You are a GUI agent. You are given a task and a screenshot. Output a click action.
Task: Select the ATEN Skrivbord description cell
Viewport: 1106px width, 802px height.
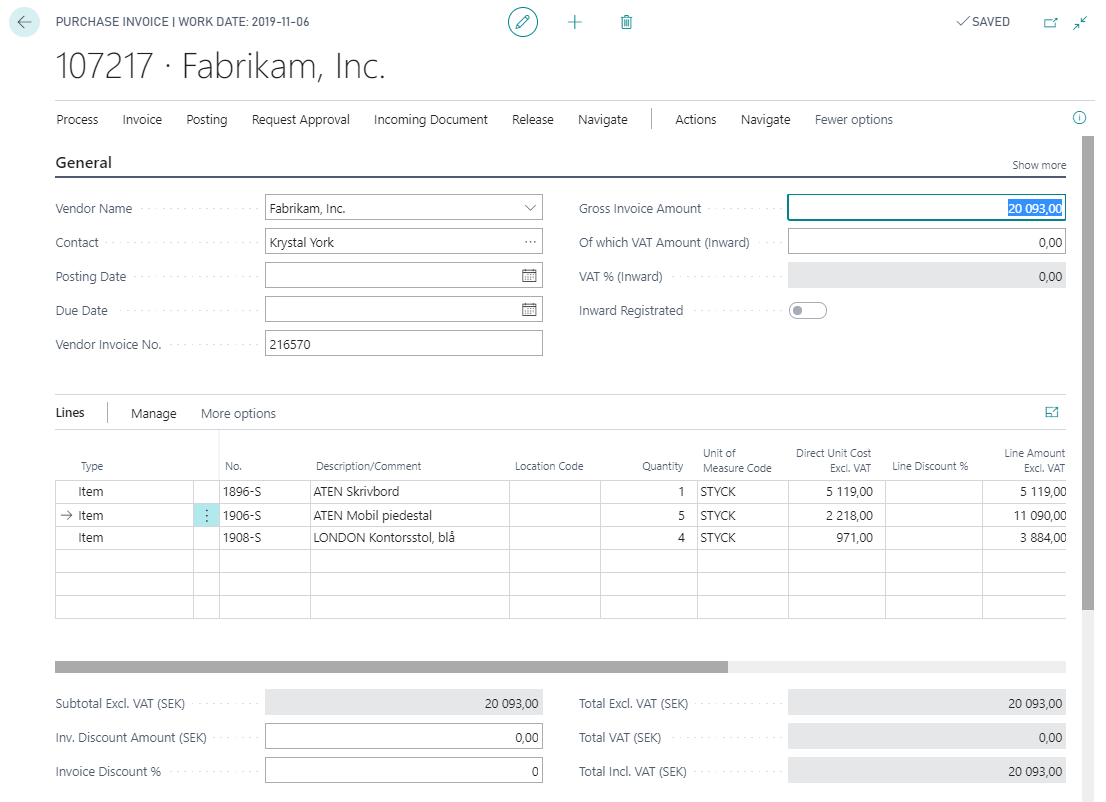(410, 492)
